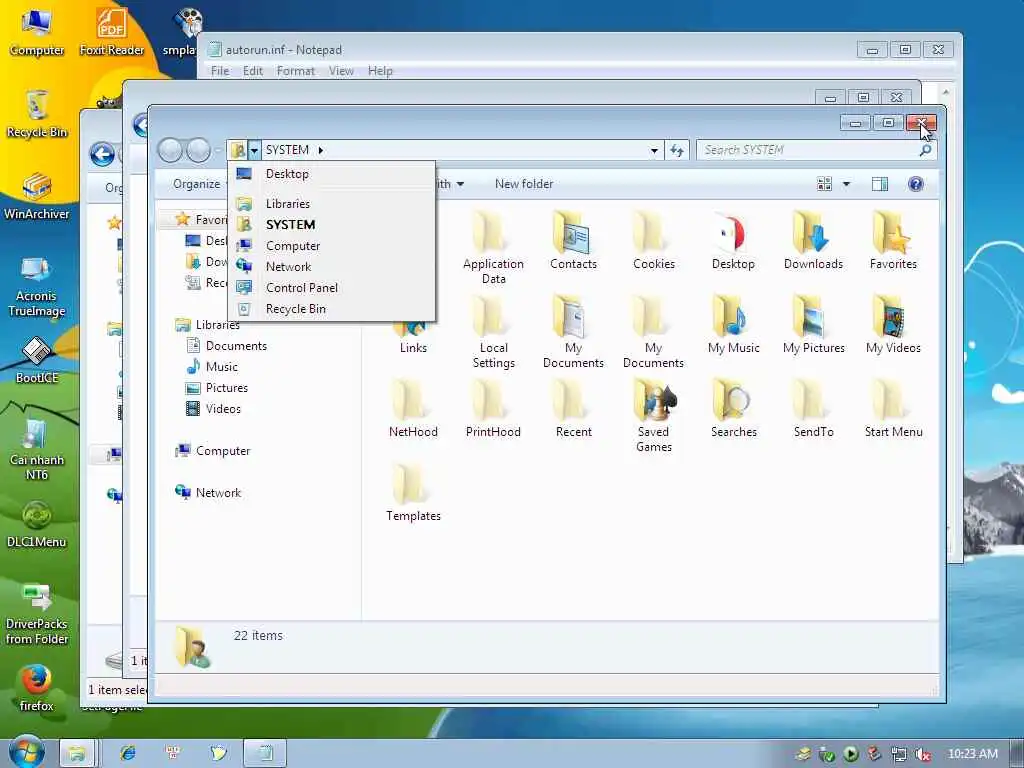Open the view options dropdown arrow
Image resolution: width=1024 pixels, height=768 pixels.
[846, 184]
